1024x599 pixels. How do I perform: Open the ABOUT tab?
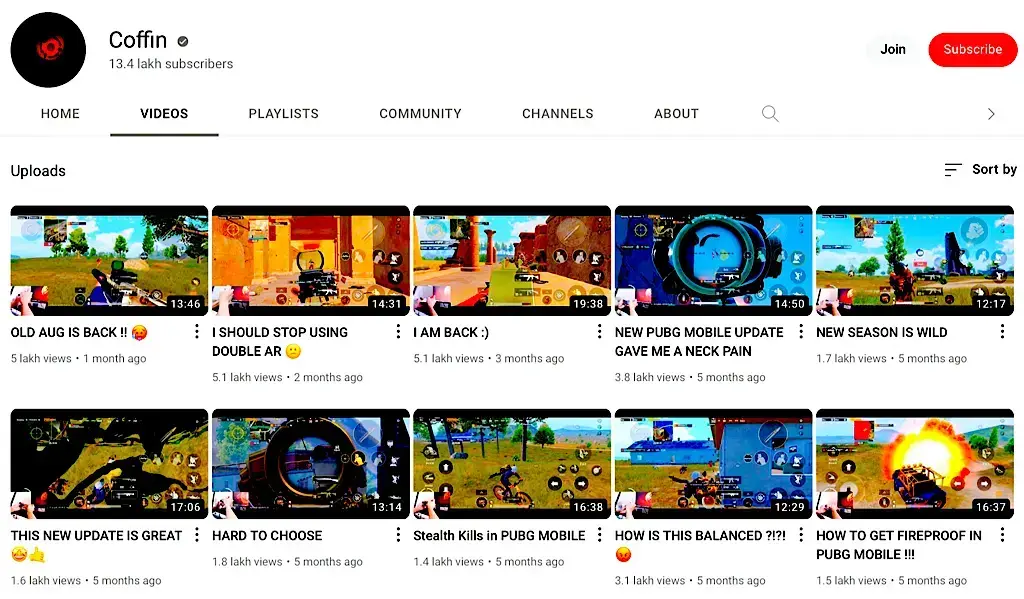click(676, 114)
